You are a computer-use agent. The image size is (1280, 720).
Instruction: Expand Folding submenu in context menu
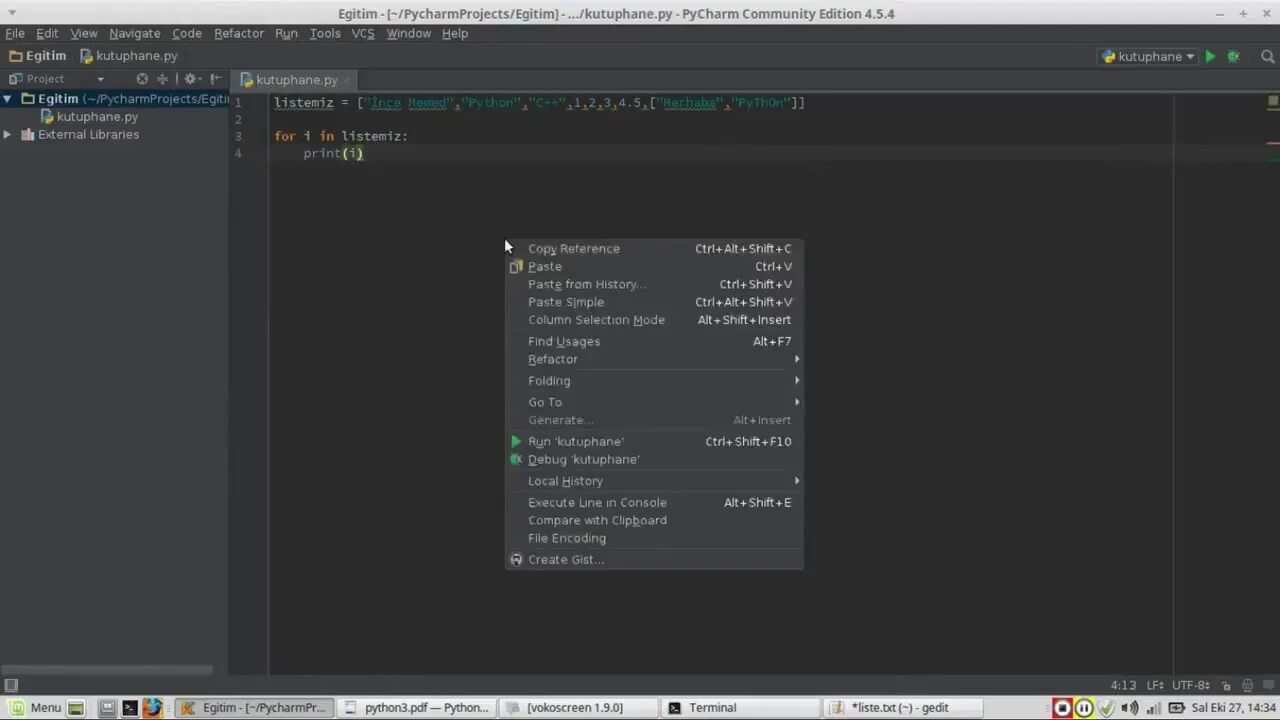(654, 381)
